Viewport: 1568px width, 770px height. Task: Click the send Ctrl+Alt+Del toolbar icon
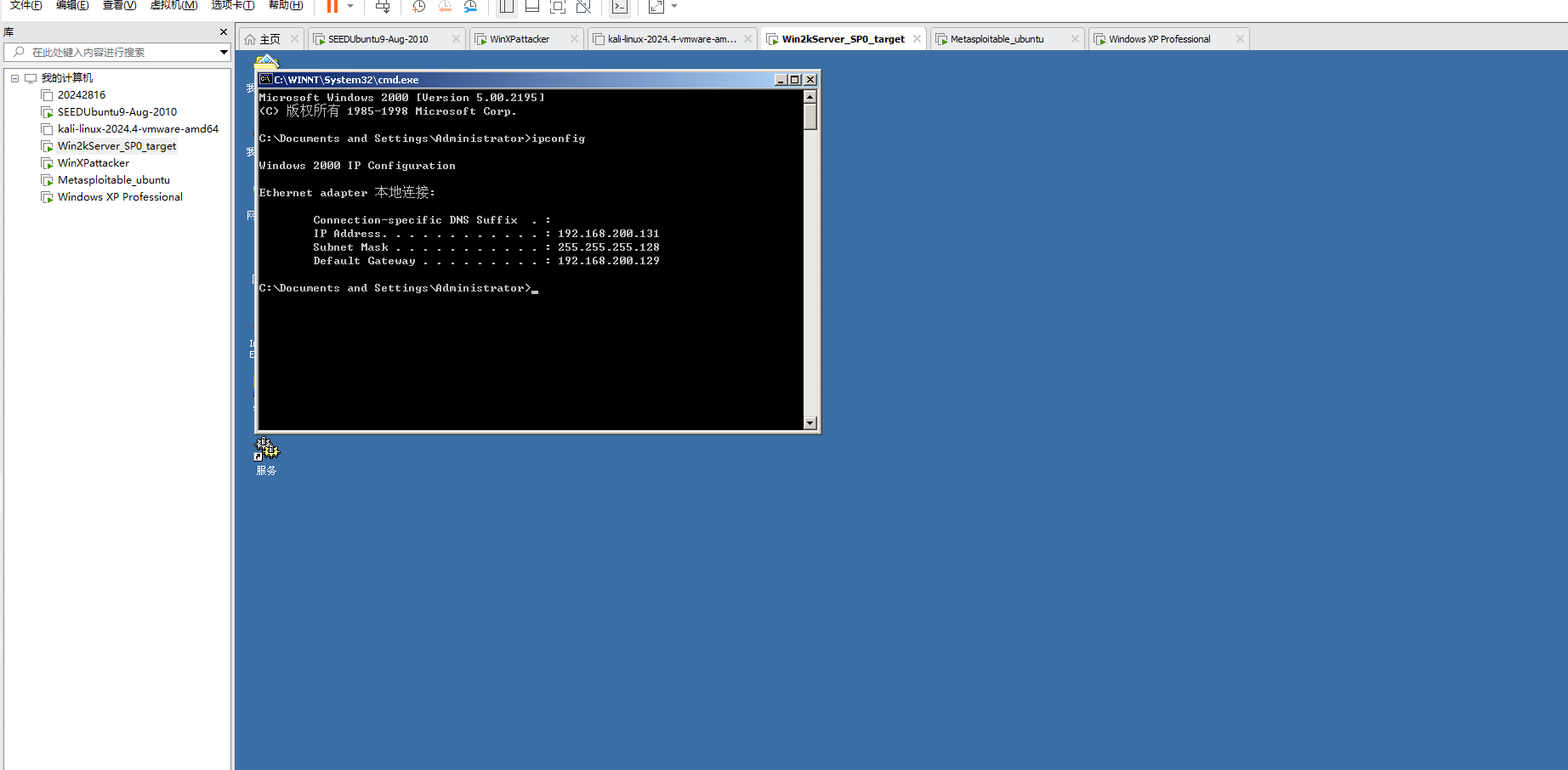[x=383, y=7]
